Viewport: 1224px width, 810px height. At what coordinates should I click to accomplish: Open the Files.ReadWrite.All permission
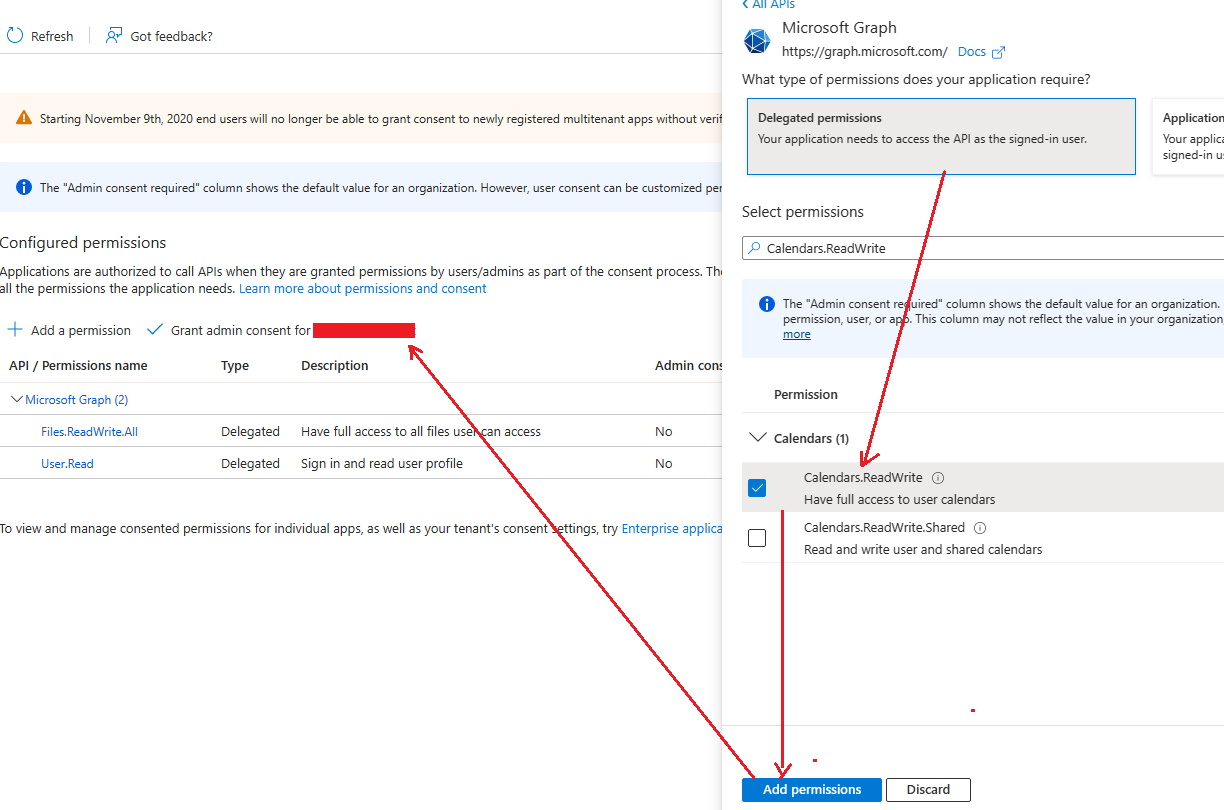(89, 432)
